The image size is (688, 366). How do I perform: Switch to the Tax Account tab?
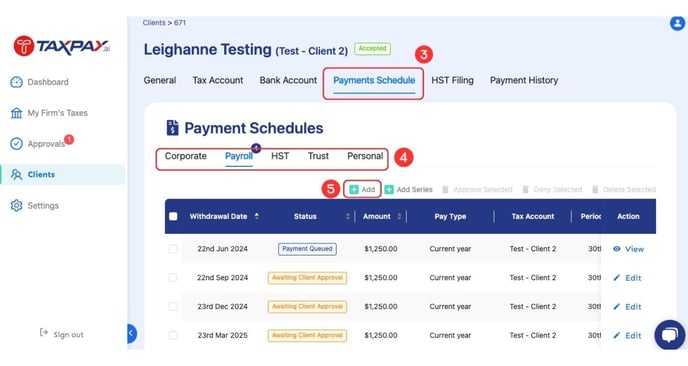pyautogui.click(x=218, y=80)
